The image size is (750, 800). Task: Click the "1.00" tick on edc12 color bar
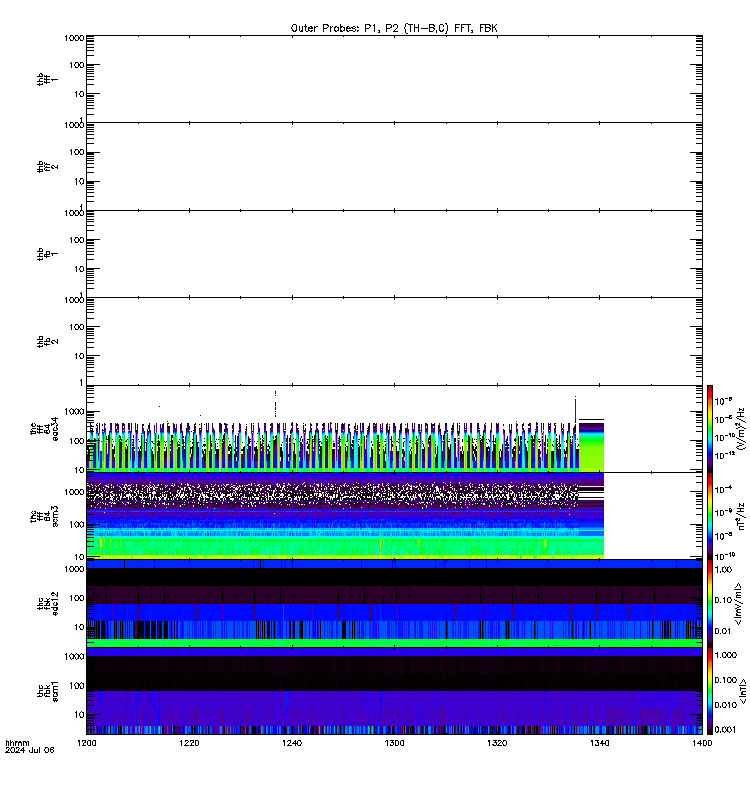point(723,569)
